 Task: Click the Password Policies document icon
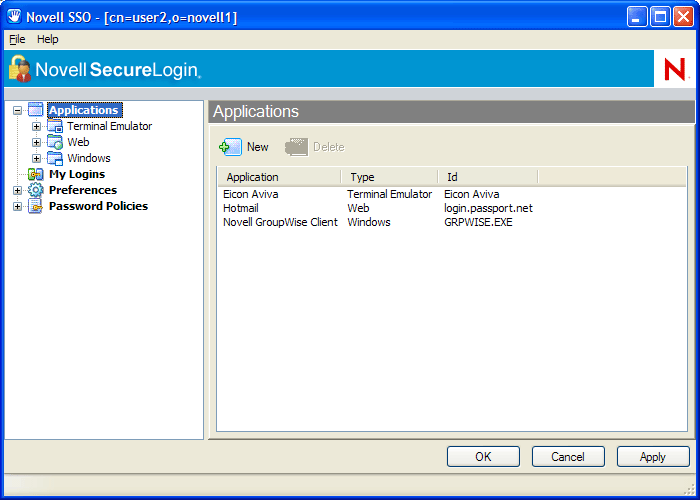click(36, 206)
